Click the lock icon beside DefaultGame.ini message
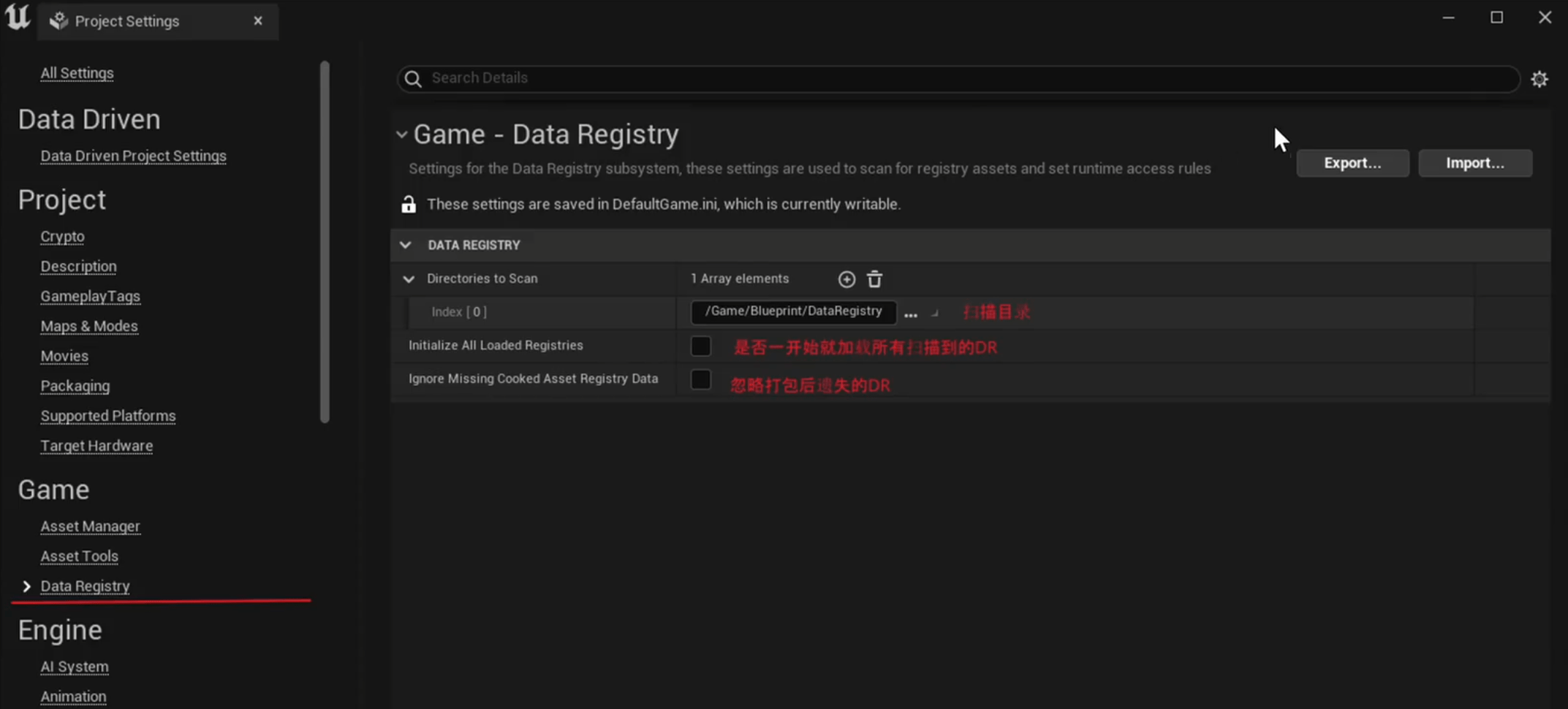The image size is (1568, 709). point(409,205)
